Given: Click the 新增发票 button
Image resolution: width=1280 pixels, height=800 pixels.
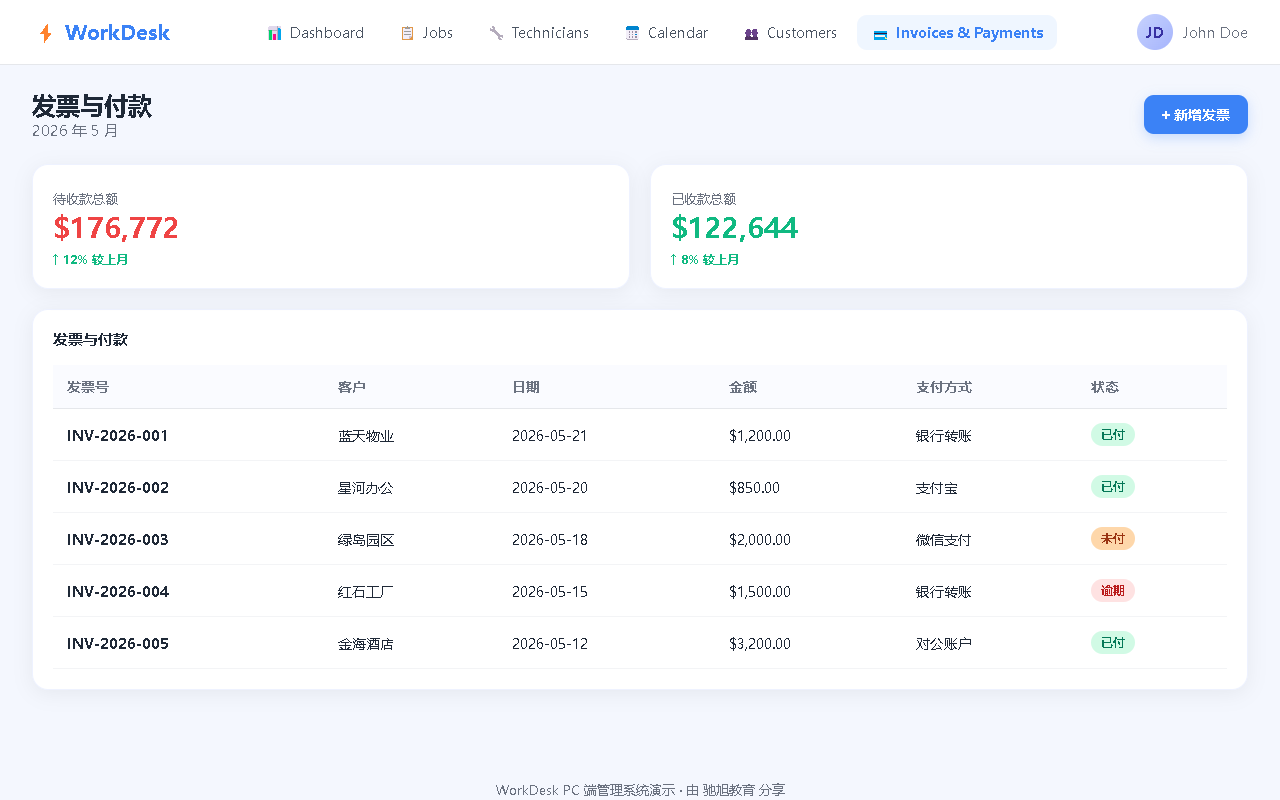Looking at the screenshot, I should [x=1196, y=115].
